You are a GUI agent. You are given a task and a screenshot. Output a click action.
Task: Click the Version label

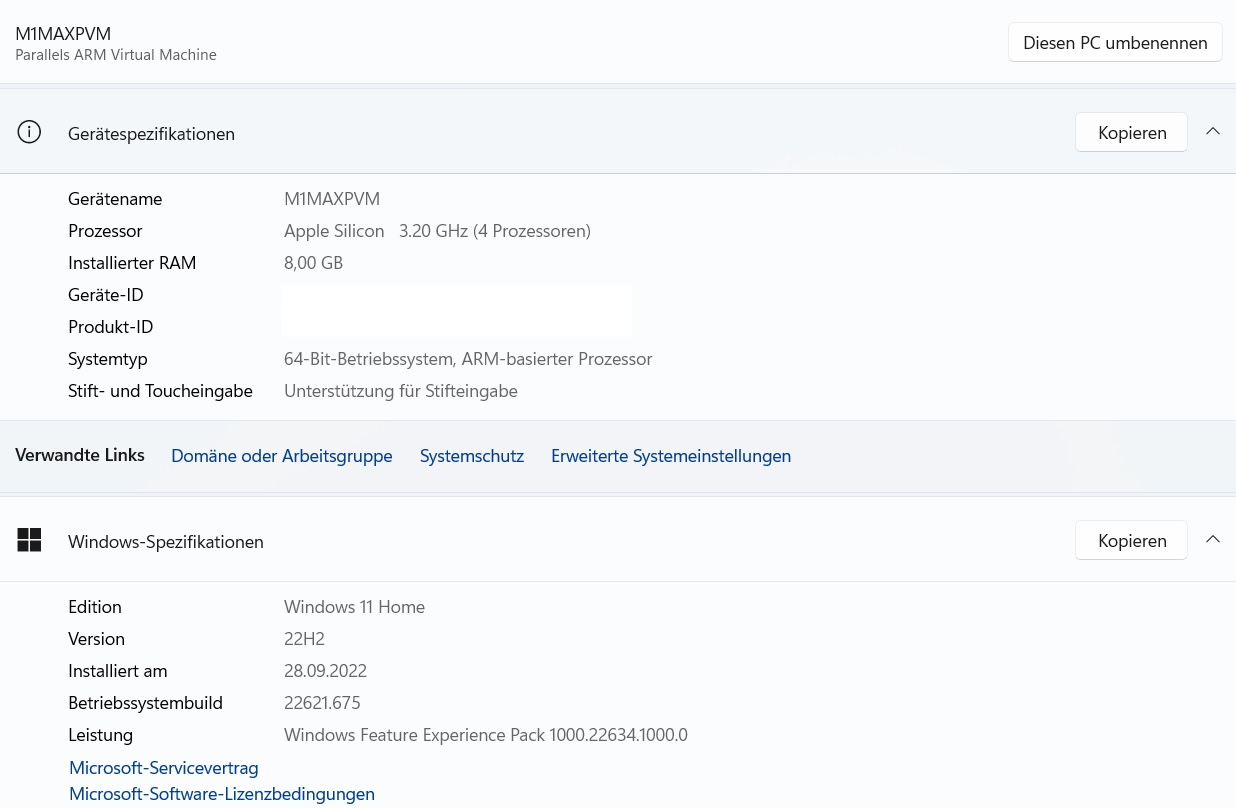pos(96,639)
